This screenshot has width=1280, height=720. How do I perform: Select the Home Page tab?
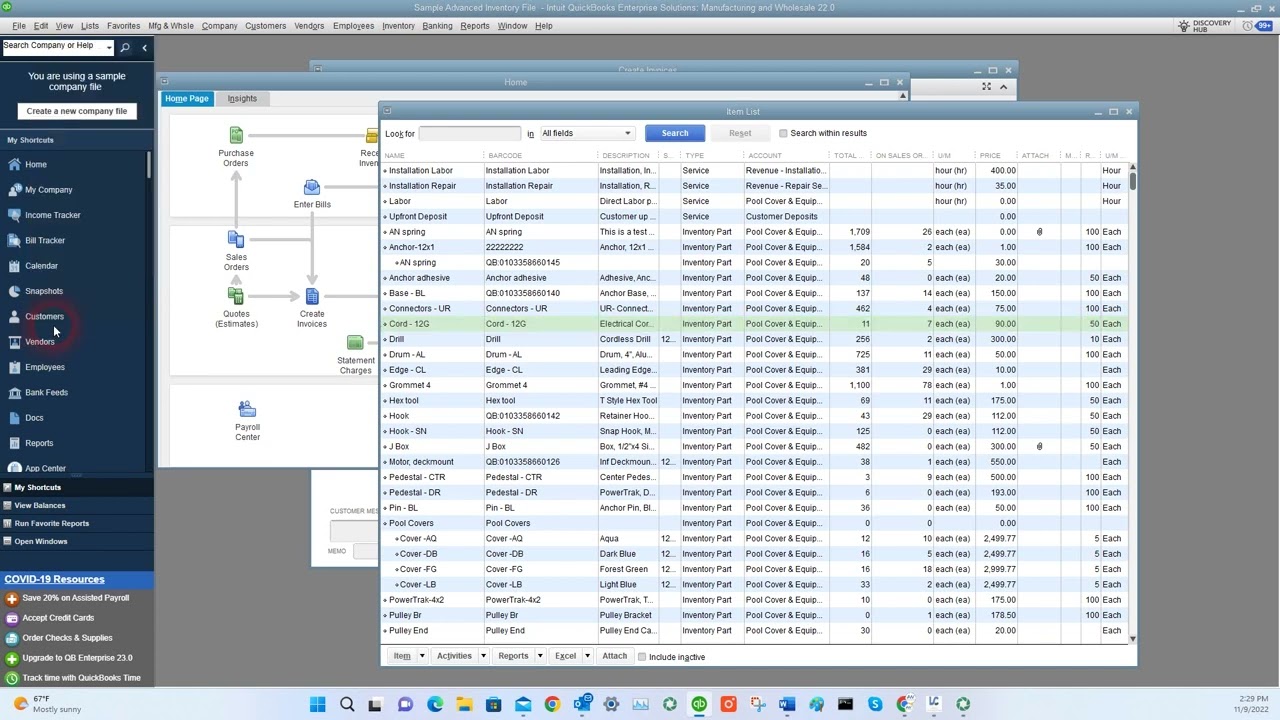[x=187, y=98]
